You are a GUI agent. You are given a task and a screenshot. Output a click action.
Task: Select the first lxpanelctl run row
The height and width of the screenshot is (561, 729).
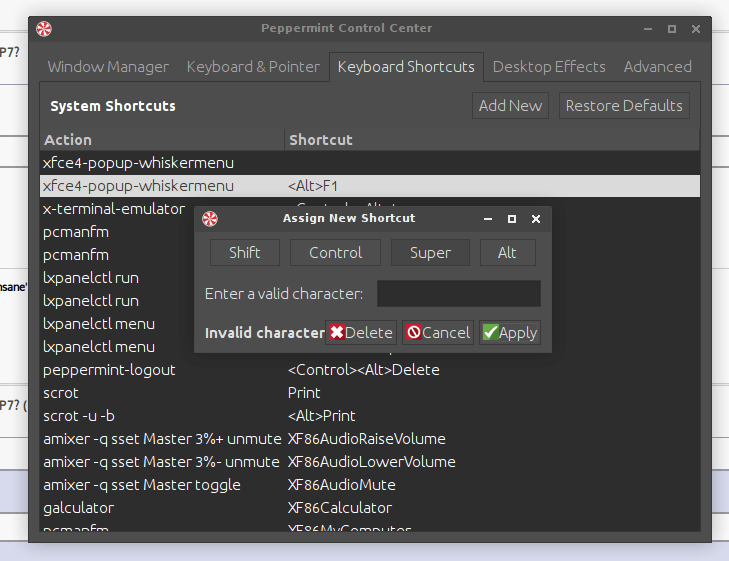[x=117, y=278]
